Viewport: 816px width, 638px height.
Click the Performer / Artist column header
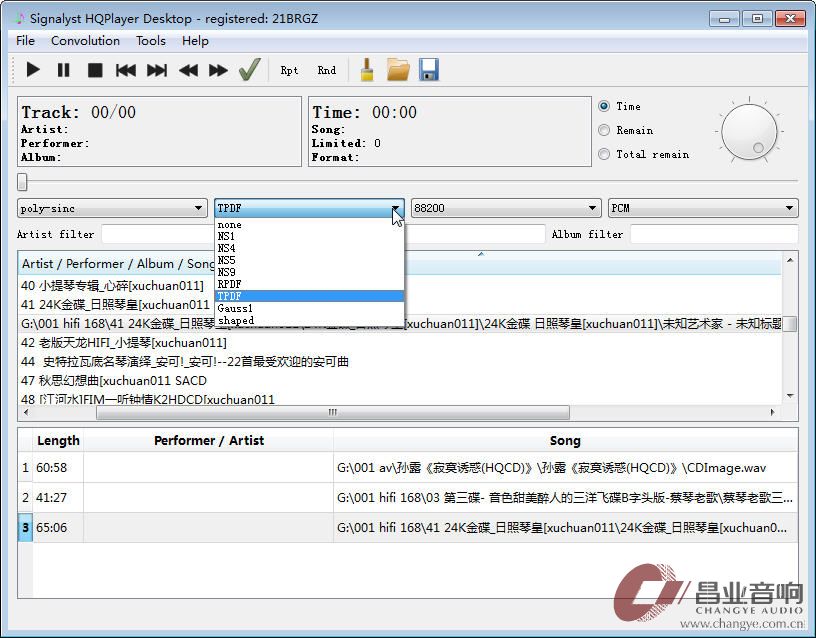[209, 441]
